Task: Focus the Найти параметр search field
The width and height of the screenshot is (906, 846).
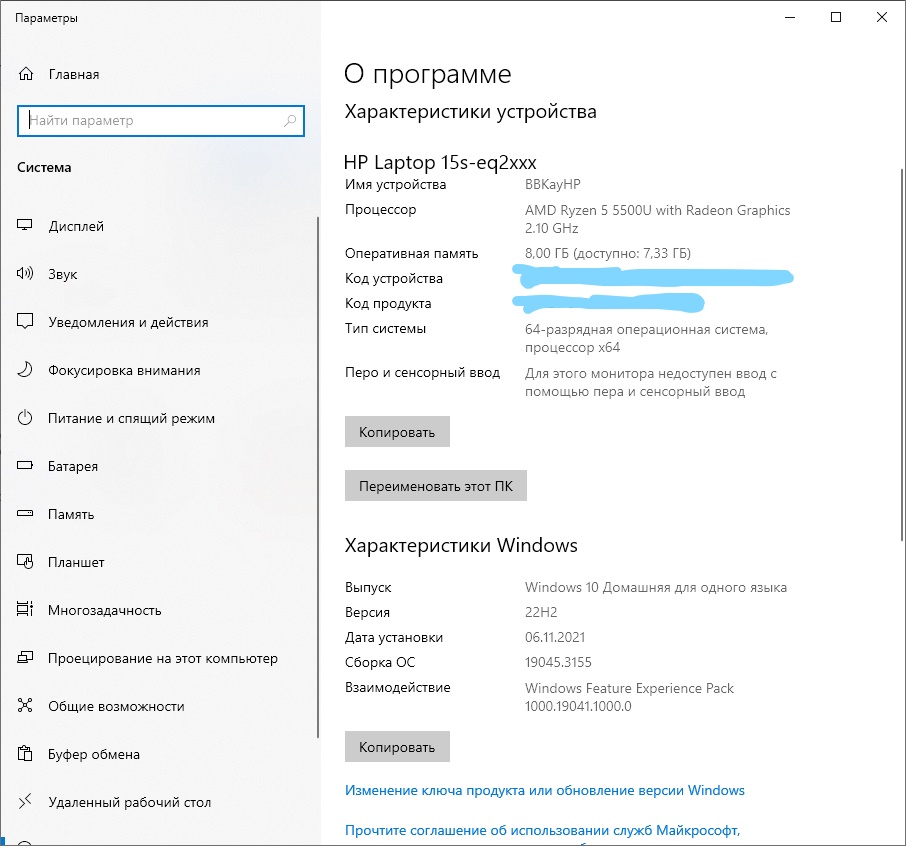Action: [x=161, y=121]
